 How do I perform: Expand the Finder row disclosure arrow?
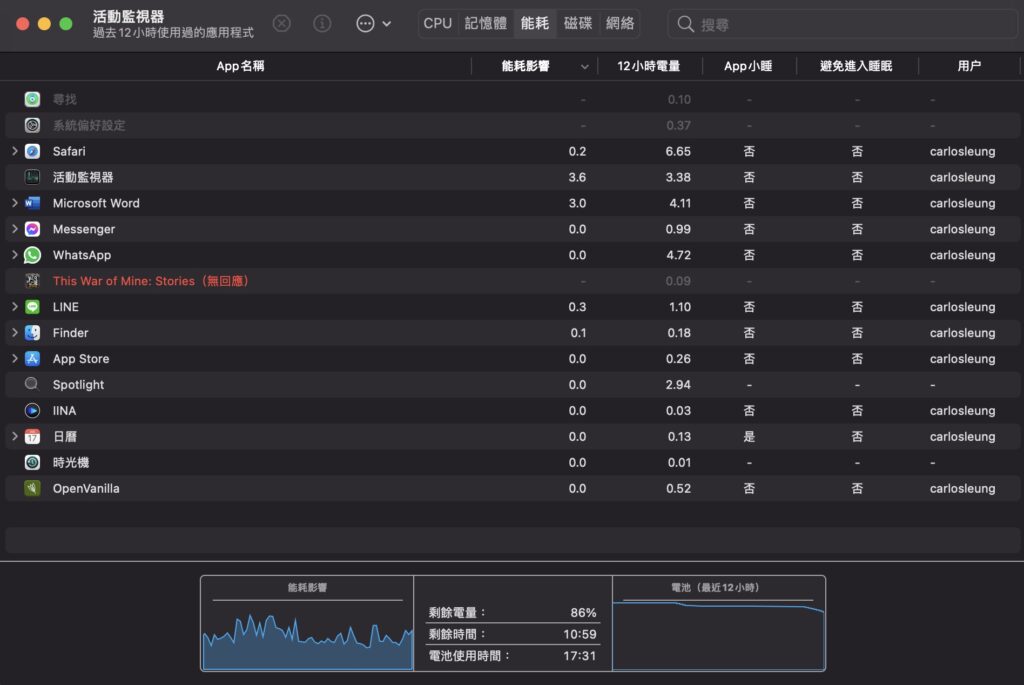(x=14, y=333)
